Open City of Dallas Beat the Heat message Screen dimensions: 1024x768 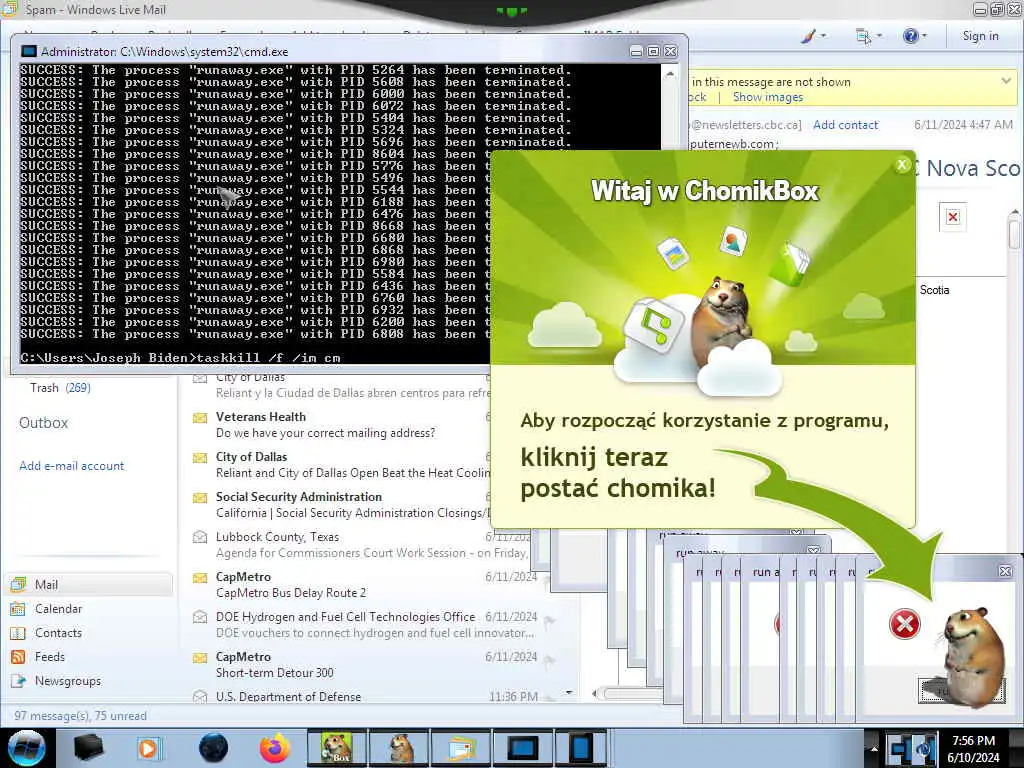click(340, 465)
